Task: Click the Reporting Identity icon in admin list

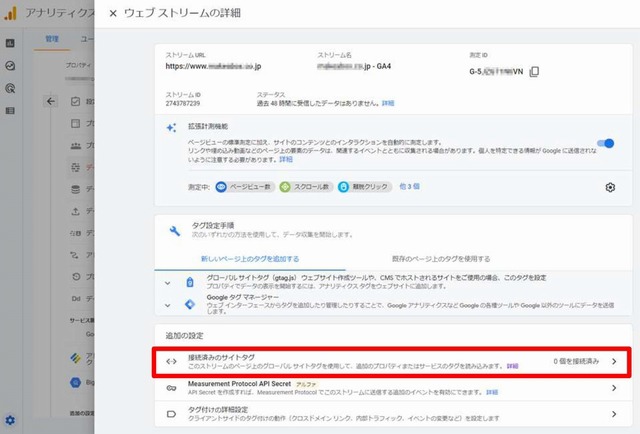Action: click(76, 233)
